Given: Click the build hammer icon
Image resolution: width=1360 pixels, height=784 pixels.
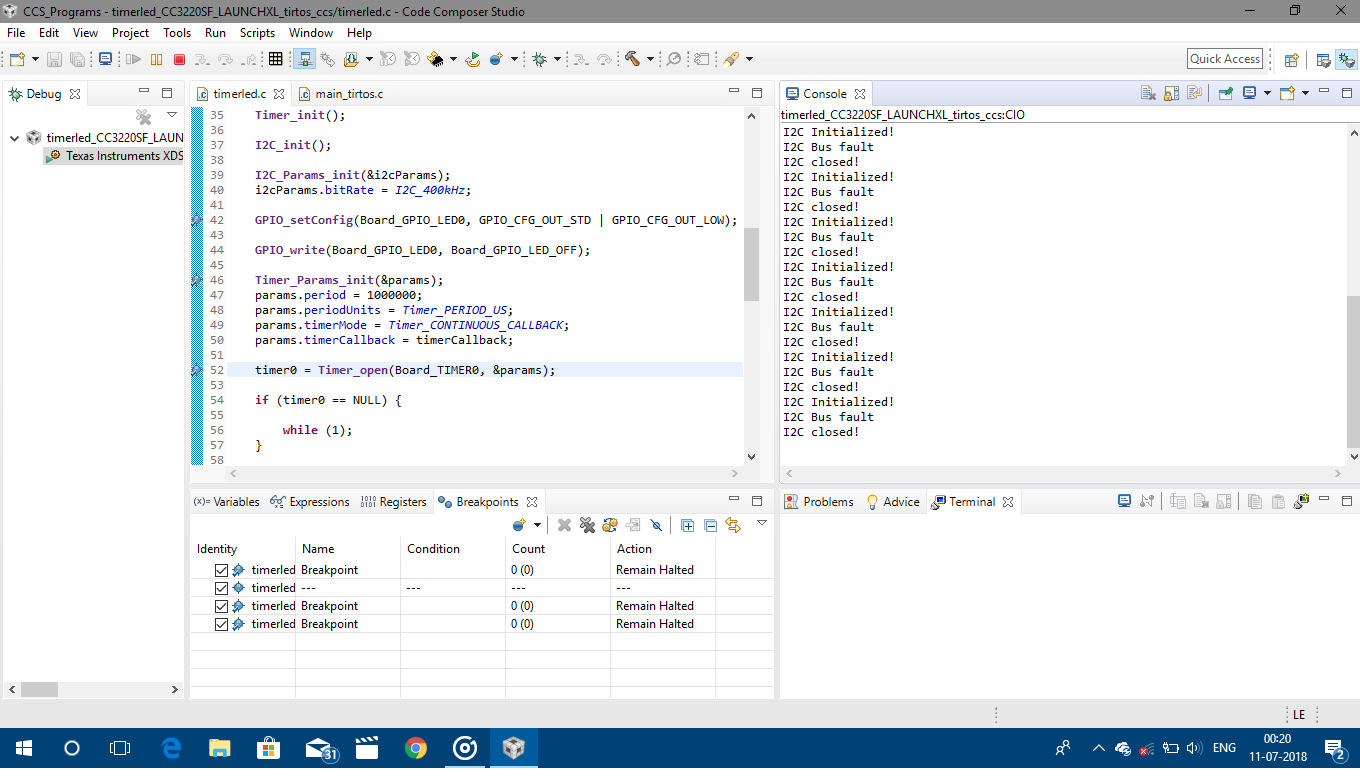Looking at the screenshot, I should pyautogui.click(x=632, y=60).
